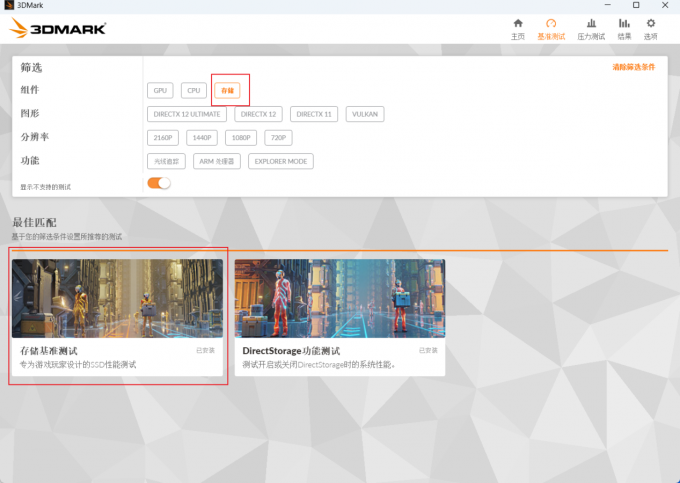Click the 最佳匹配 heading
Screen dimensions: 680x483
34,222
